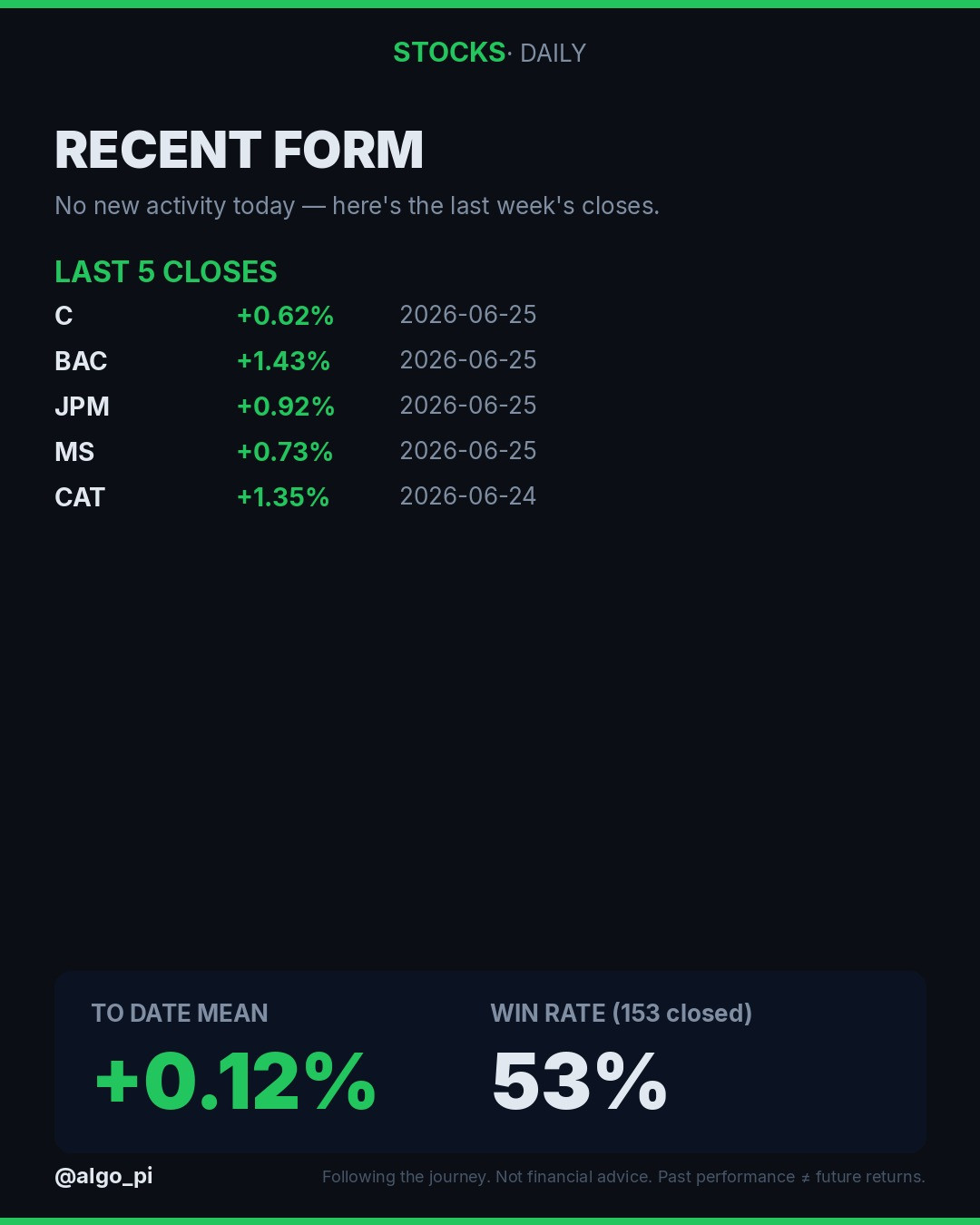Select the RECENT FORM heading
The image size is (980, 1225).
click(240, 150)
